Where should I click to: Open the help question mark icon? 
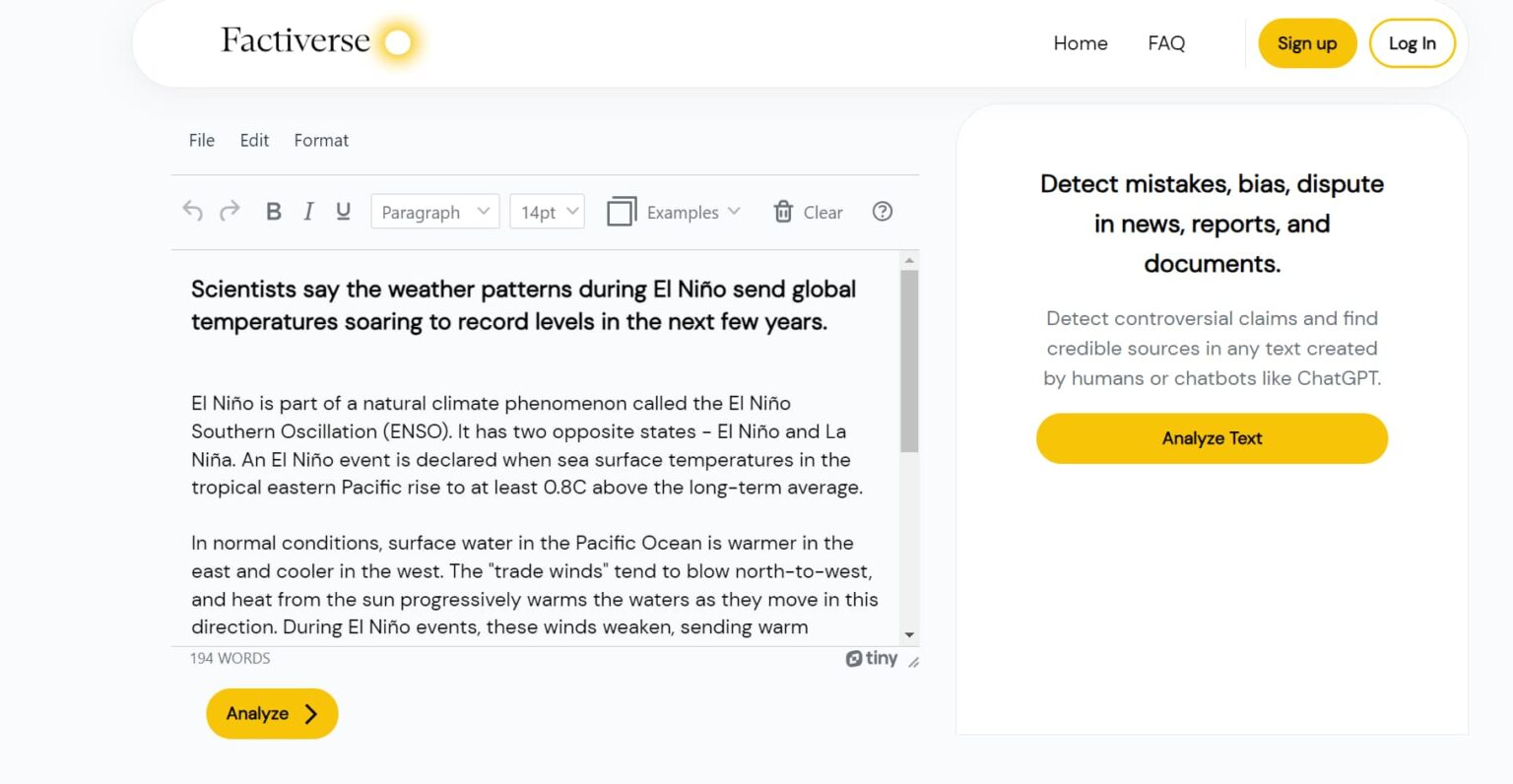coord(883,212)
